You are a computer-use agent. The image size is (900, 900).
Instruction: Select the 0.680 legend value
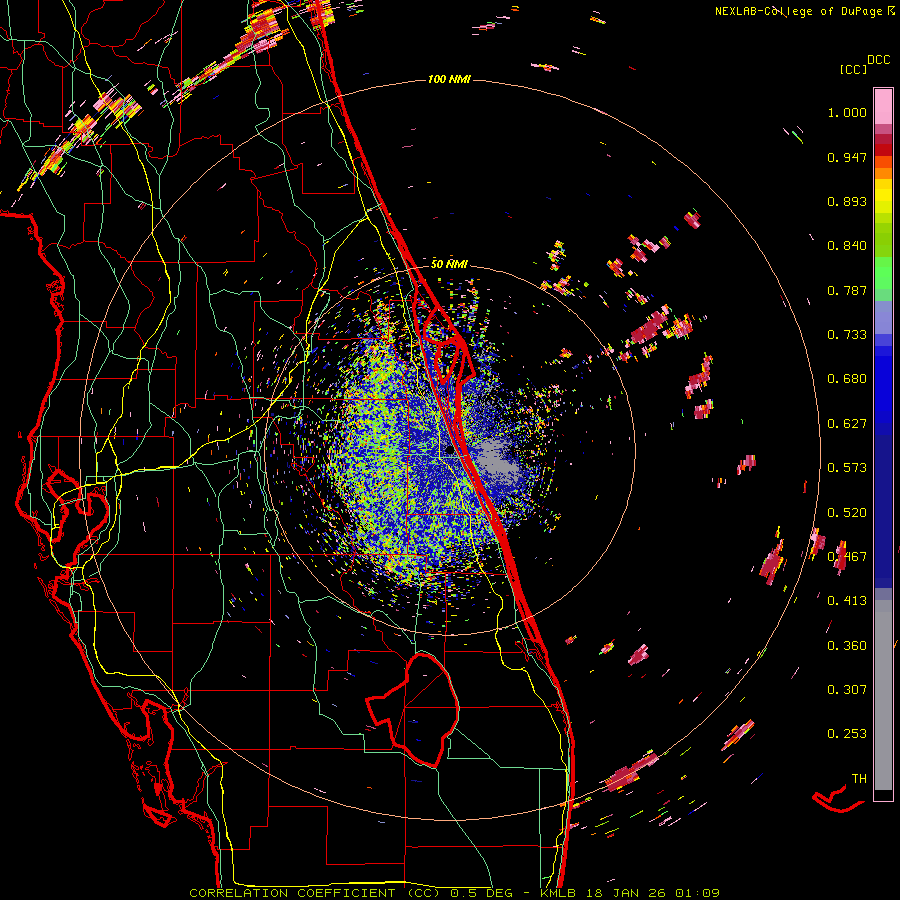click(x=847, y=379)
